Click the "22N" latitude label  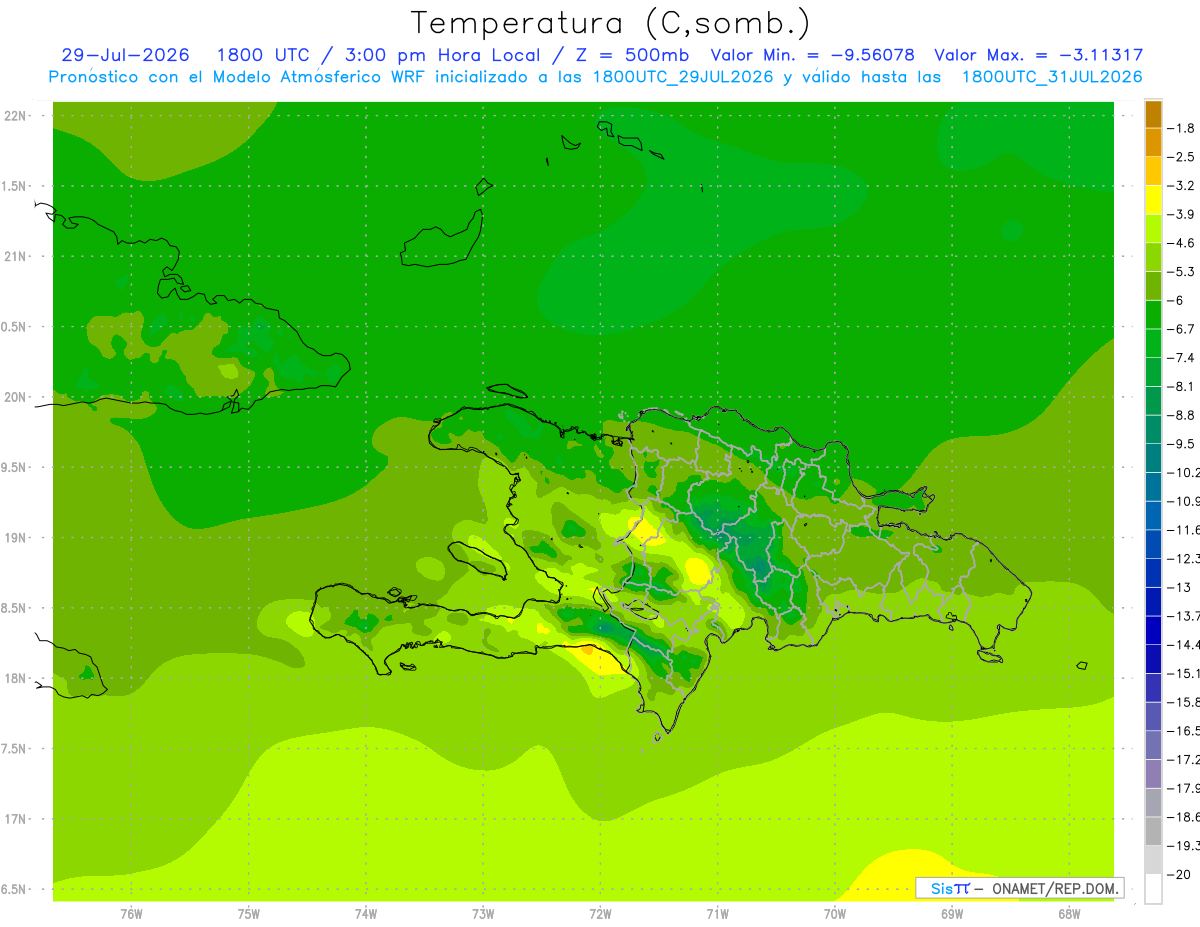(x=17, y=115)
